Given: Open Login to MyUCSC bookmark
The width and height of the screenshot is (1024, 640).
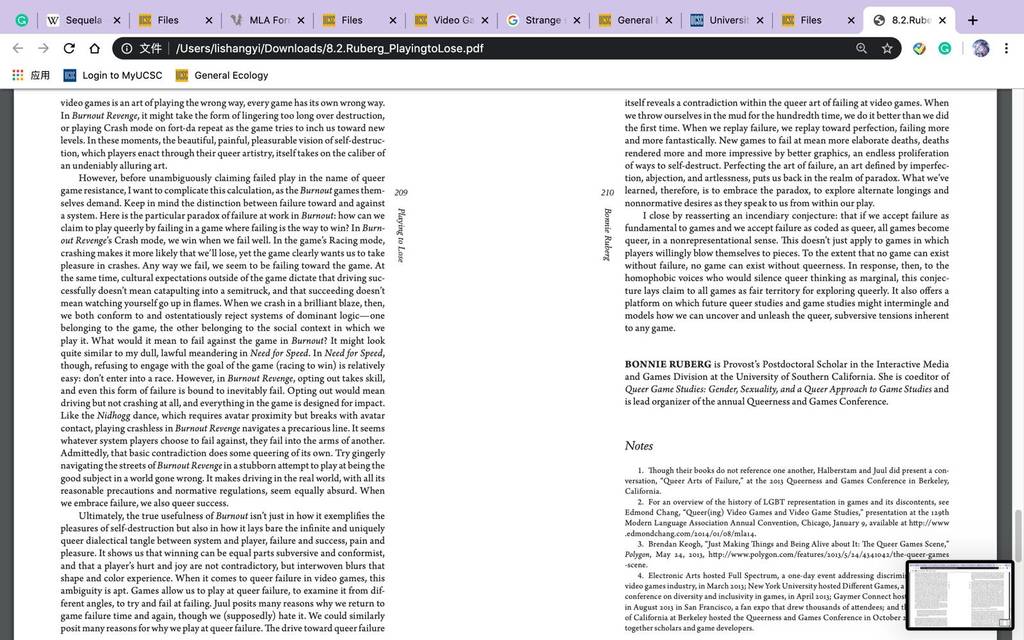Looking at the screenshot, I should pyautogui.click(x=112, y=75).
